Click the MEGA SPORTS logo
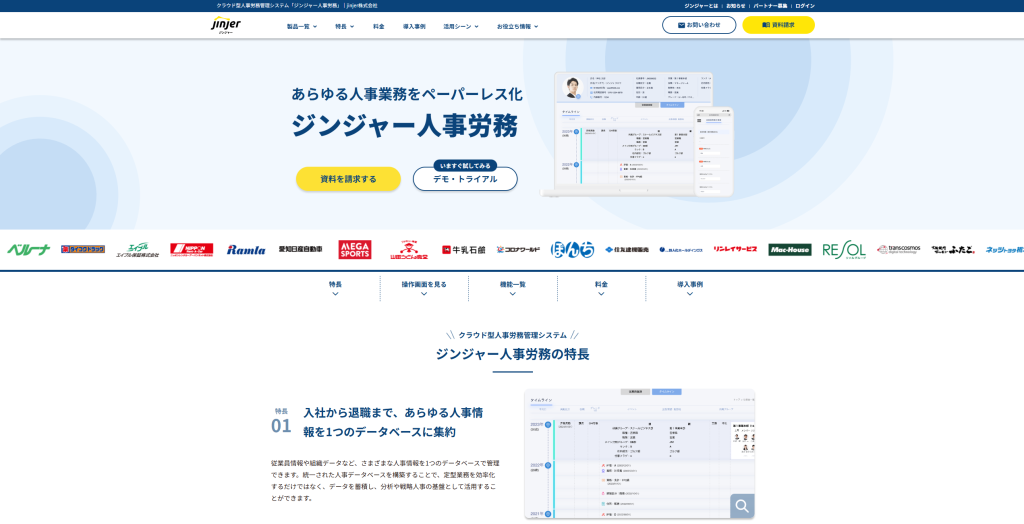 tap(354, 249)
